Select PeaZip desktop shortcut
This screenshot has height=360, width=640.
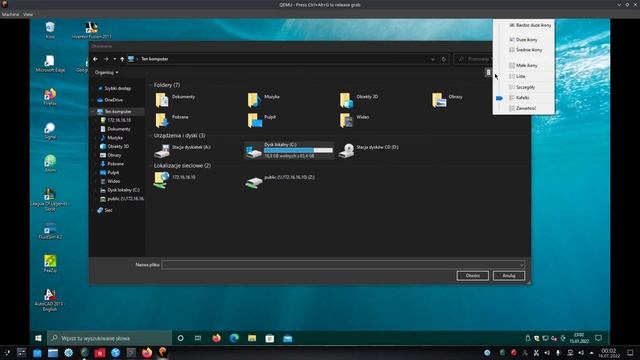tap(50, 264)
